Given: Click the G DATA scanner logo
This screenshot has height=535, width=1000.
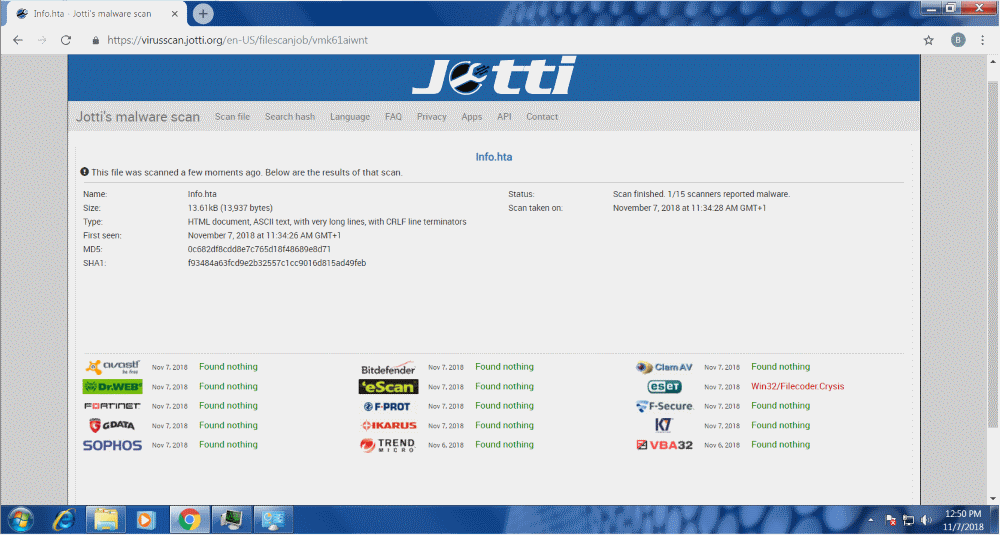Looking at the screenshot, I should (112, 425).
